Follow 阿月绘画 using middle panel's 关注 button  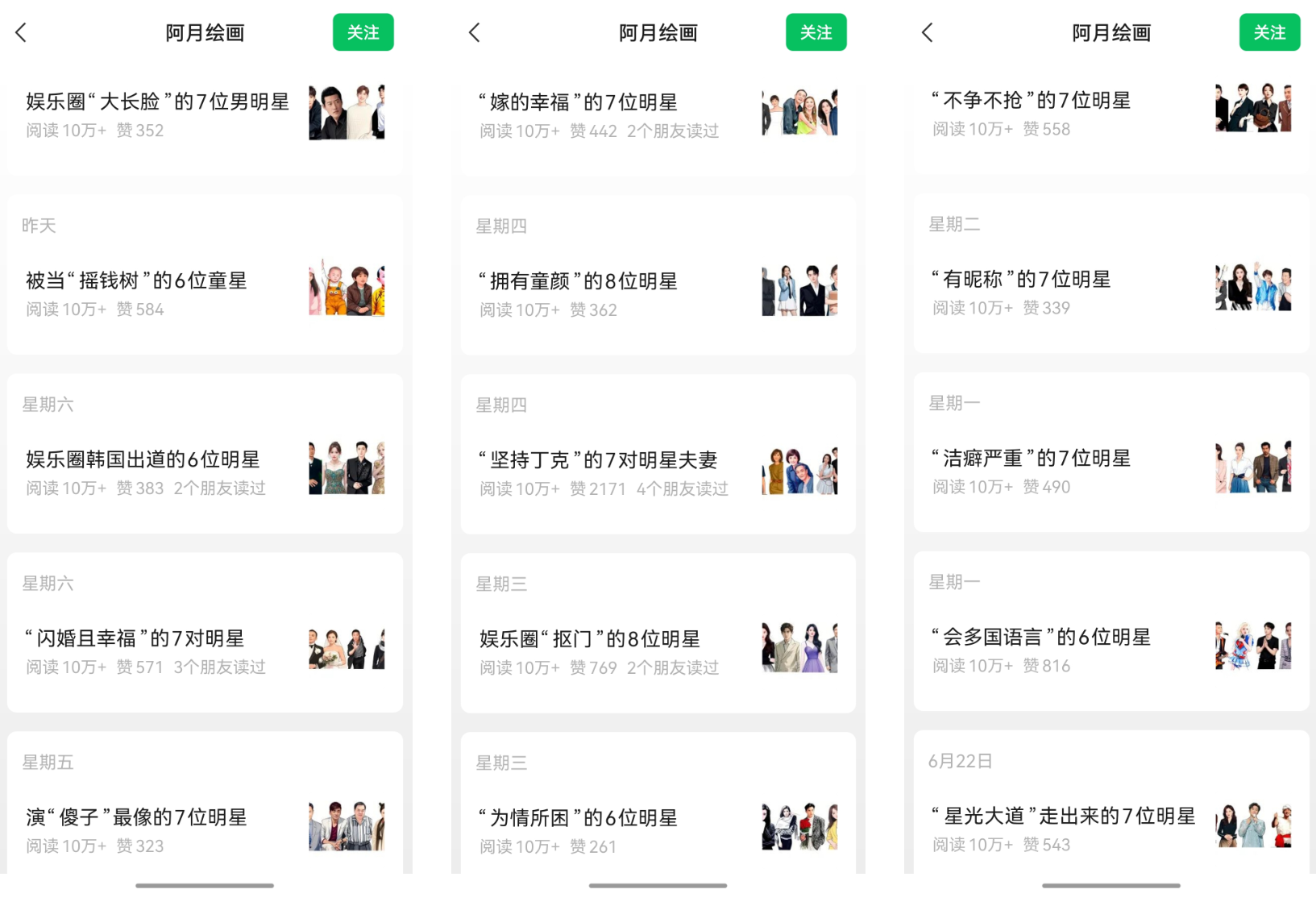(x=816, y=32)
